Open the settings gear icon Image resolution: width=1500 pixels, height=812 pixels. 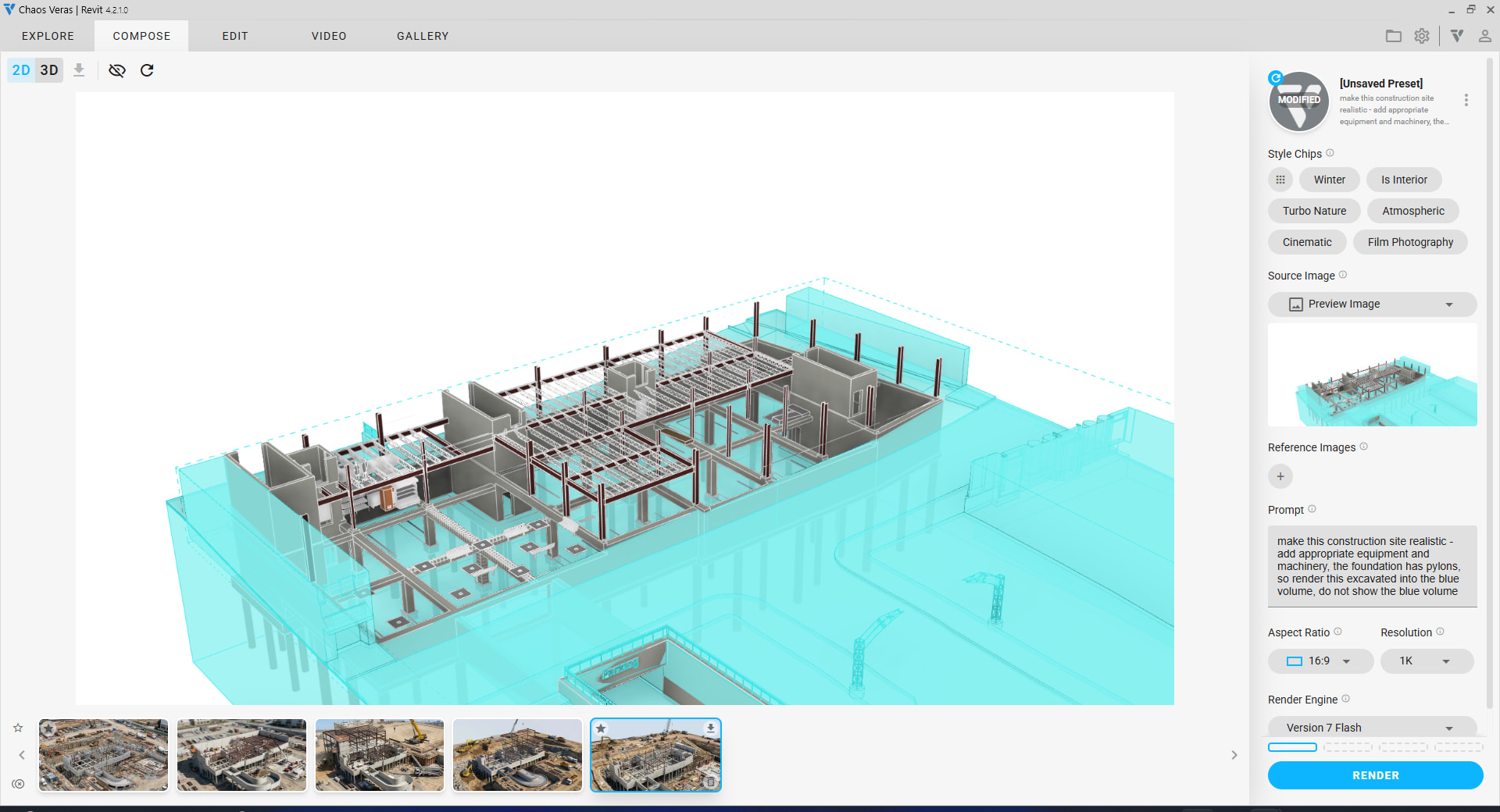click(1422, 36)
